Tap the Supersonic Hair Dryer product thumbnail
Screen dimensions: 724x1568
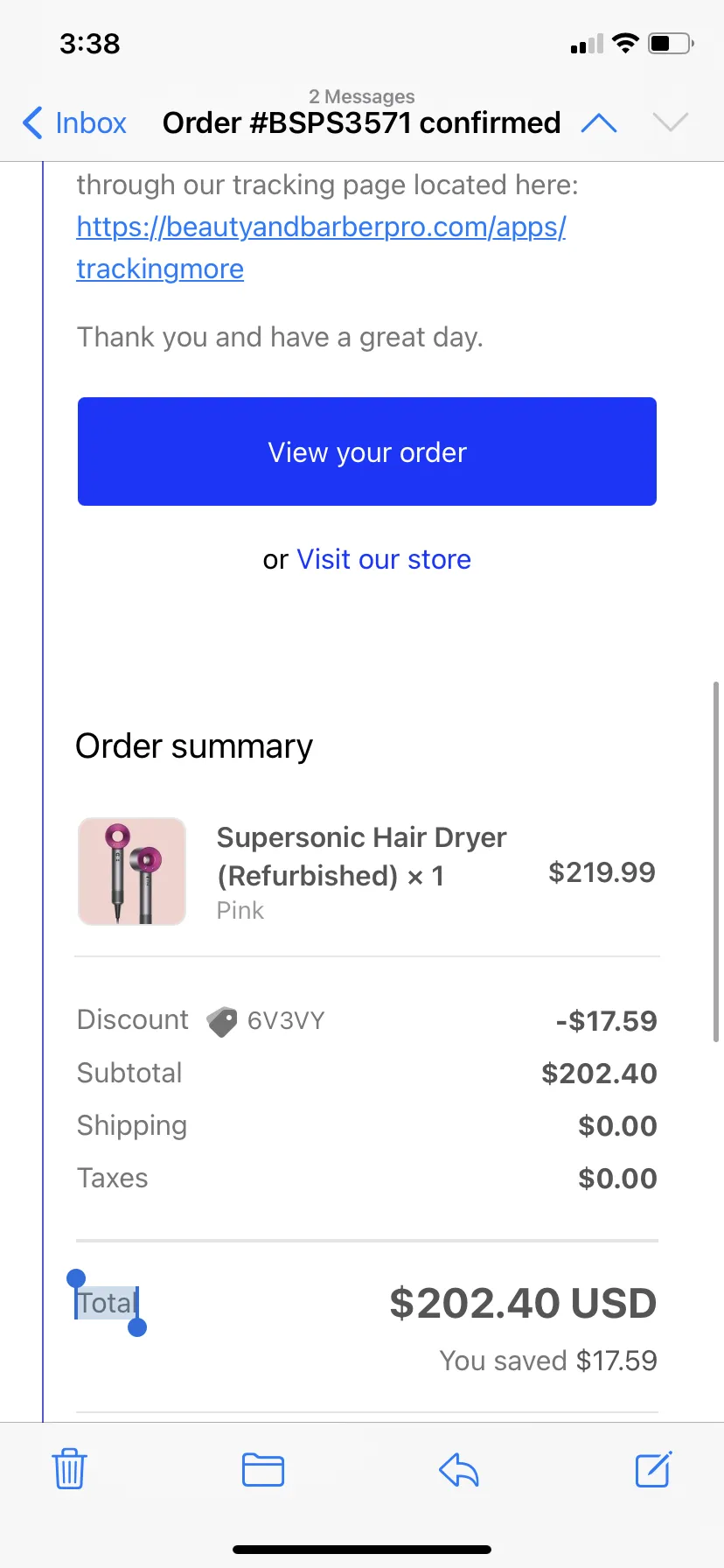[132, 871]
